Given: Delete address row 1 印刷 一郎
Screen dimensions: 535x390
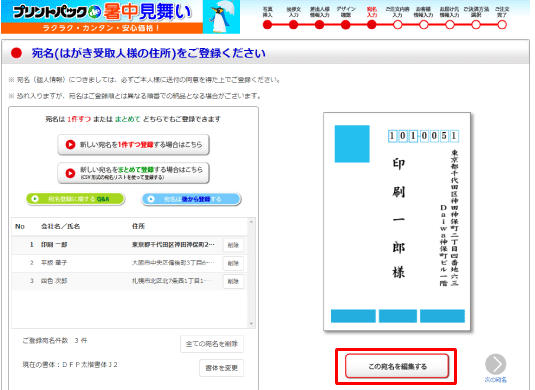Looking at the screenshot, I should (233, 245).
